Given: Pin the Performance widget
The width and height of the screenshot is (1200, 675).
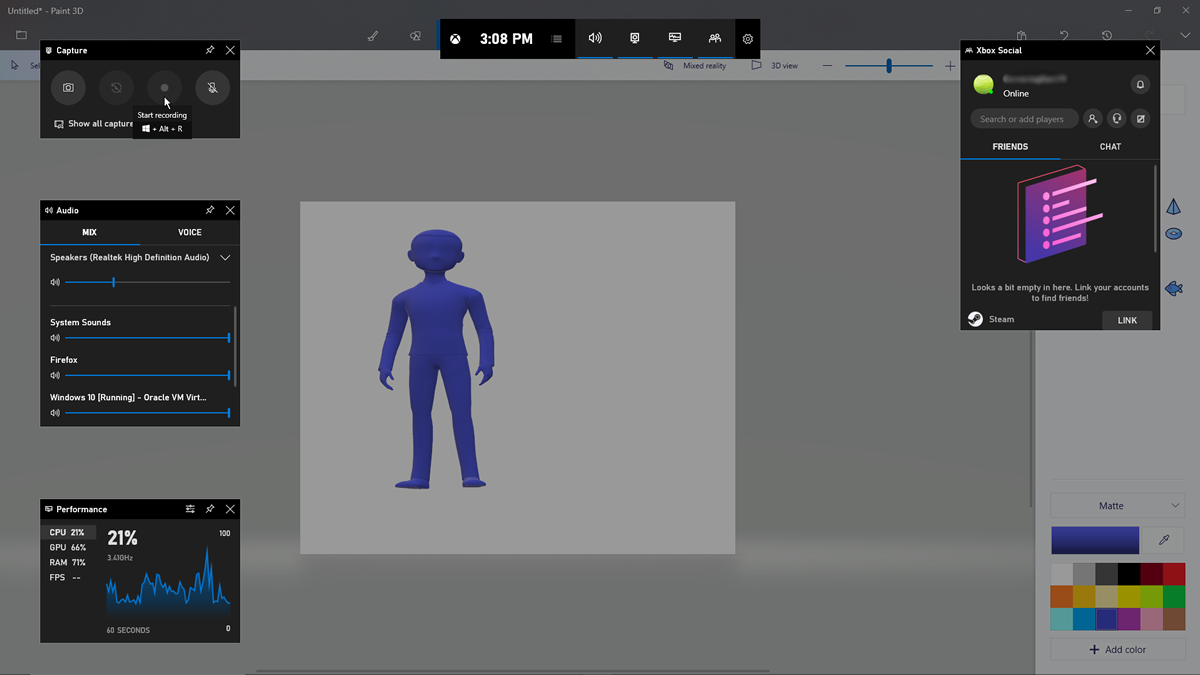Looking at the screenshot, I should [x=210, y=509].
